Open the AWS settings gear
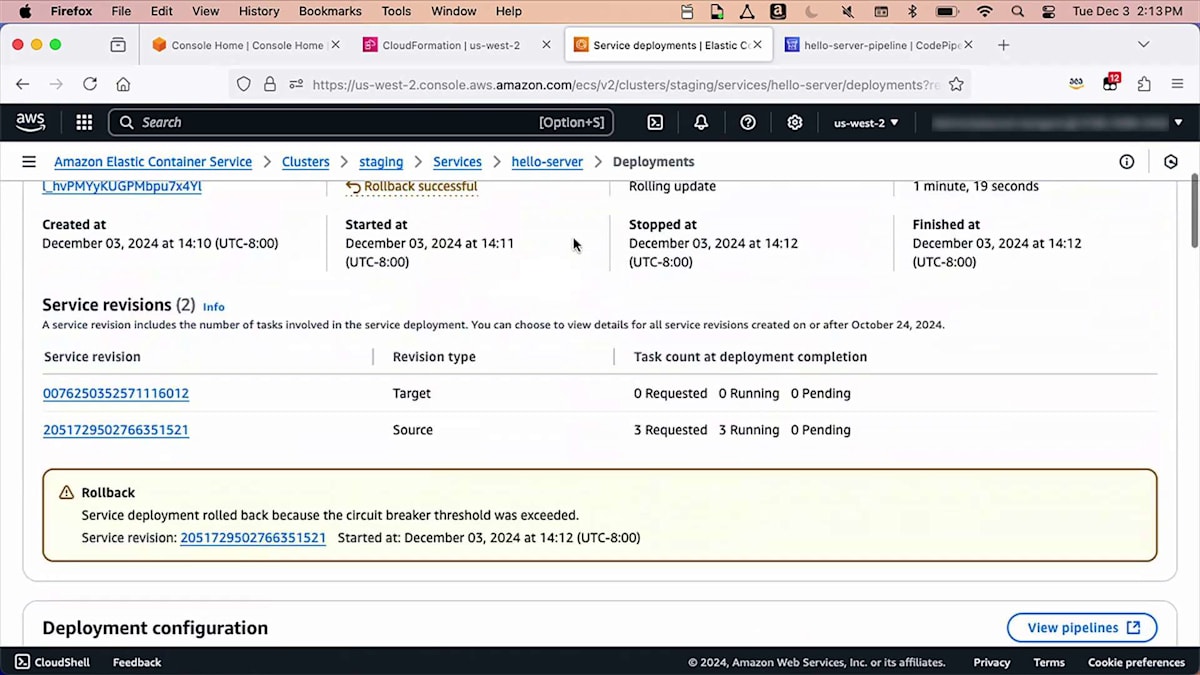The width and height of the screenshot is (1200, 675). click(x=795, y=122)
